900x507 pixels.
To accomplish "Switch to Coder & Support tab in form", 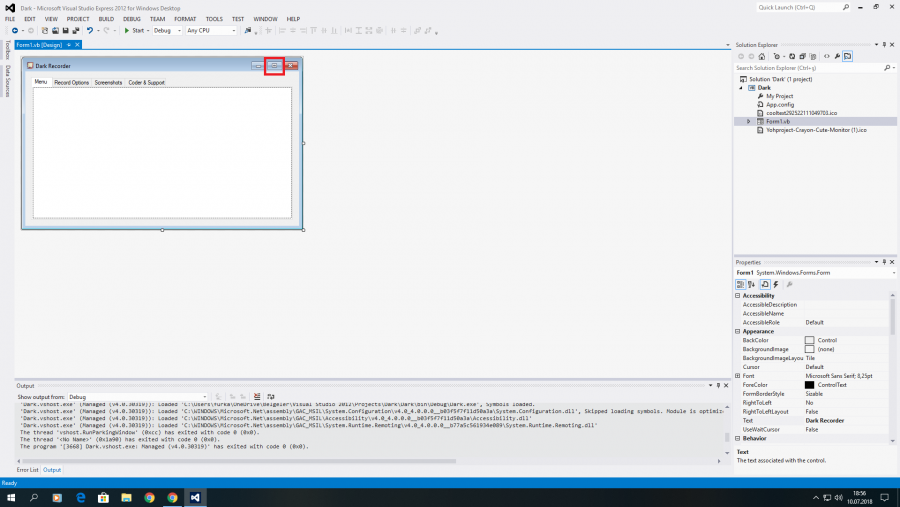I will [x=146, y=83].
